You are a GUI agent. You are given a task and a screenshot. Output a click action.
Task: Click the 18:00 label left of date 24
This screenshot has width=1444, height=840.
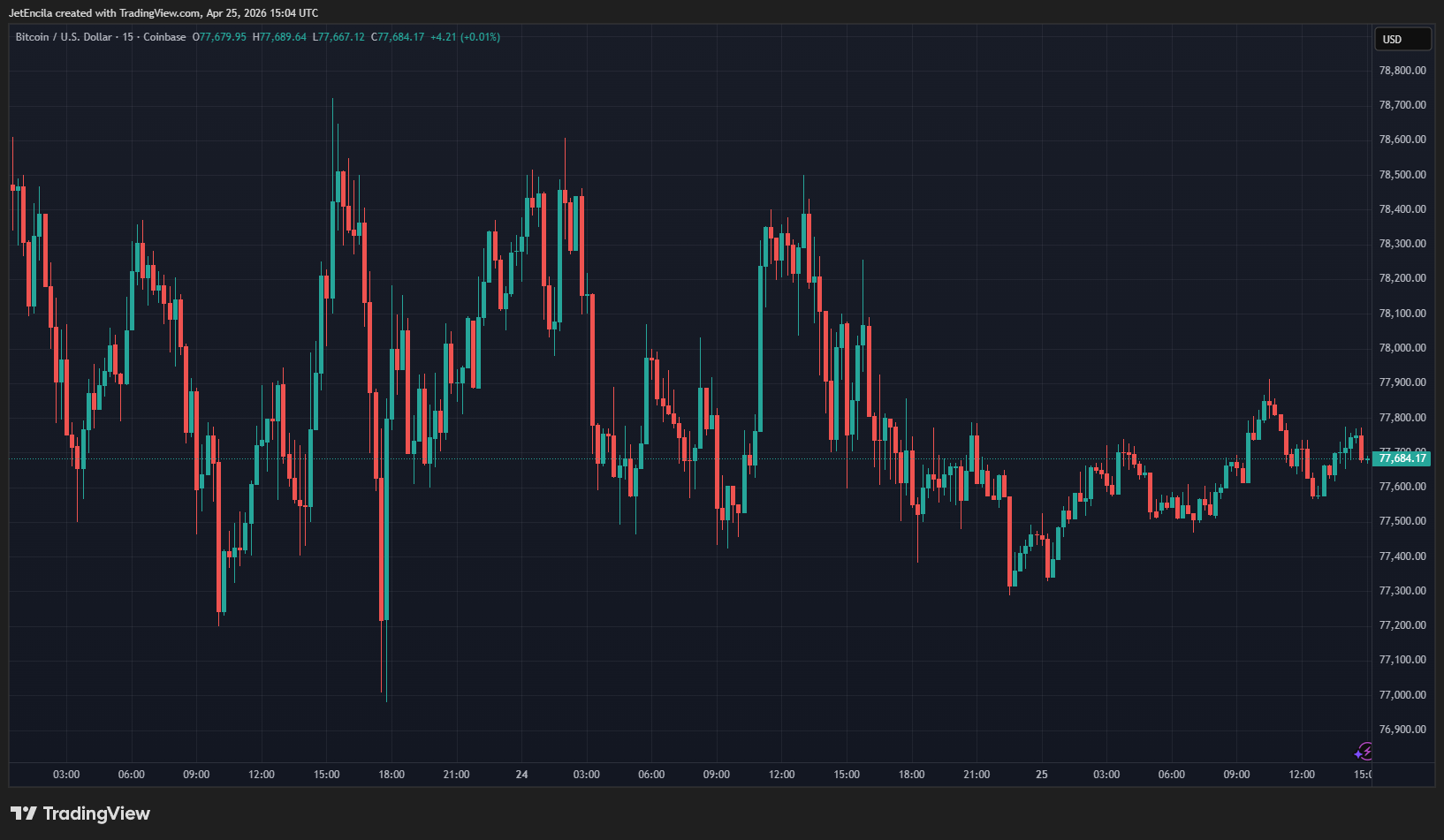391,775
